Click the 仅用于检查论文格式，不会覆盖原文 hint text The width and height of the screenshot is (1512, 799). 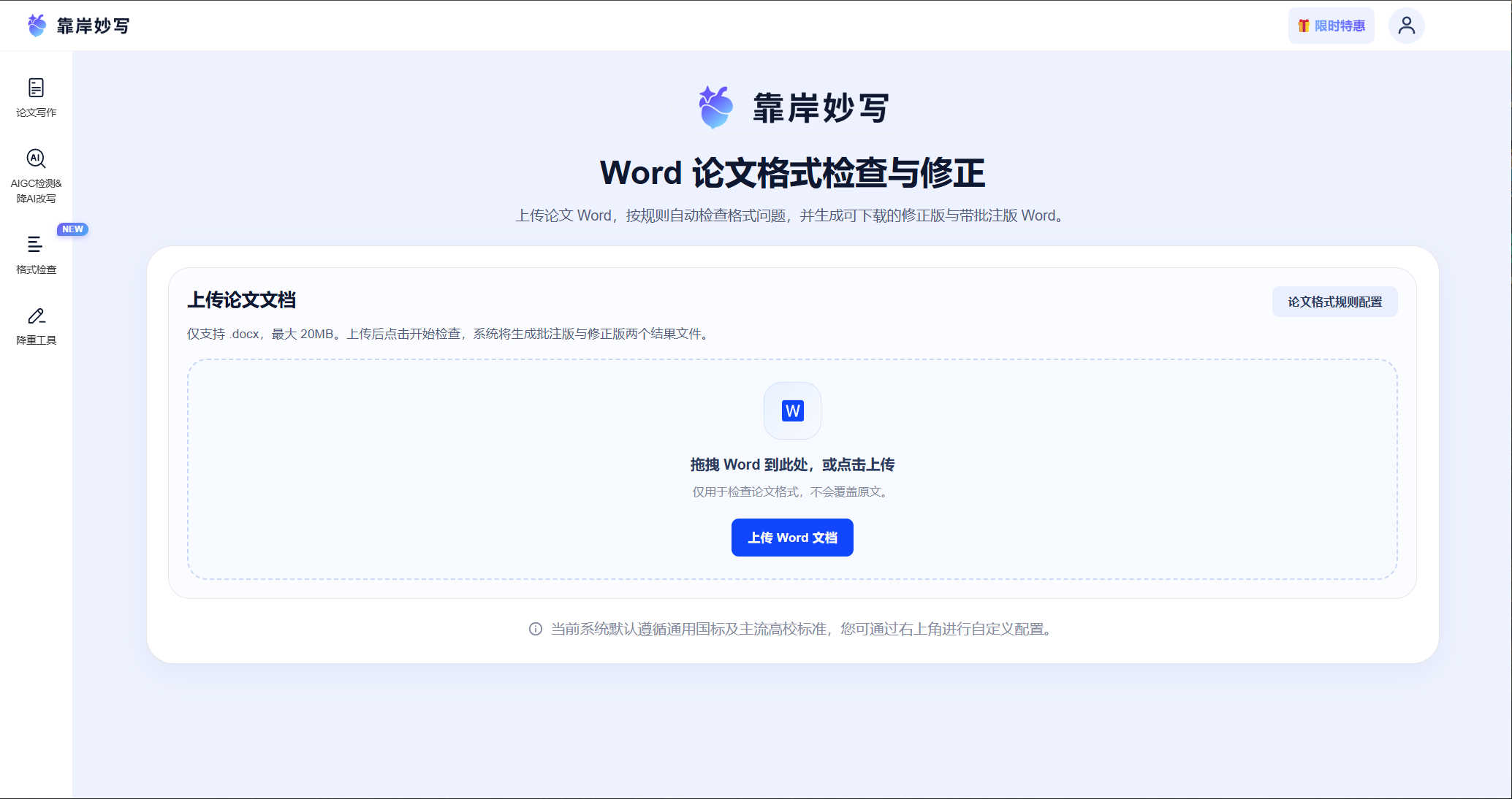(x=792, y=492)
